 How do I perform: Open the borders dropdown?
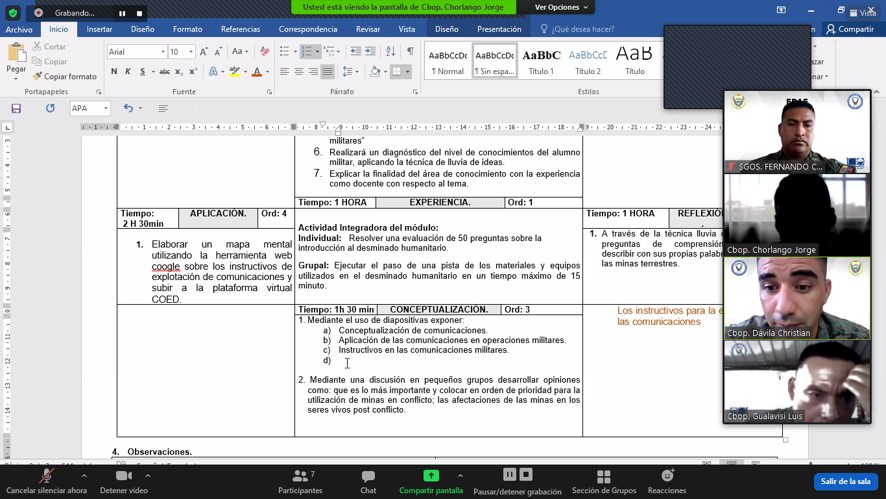pos(407,71)
